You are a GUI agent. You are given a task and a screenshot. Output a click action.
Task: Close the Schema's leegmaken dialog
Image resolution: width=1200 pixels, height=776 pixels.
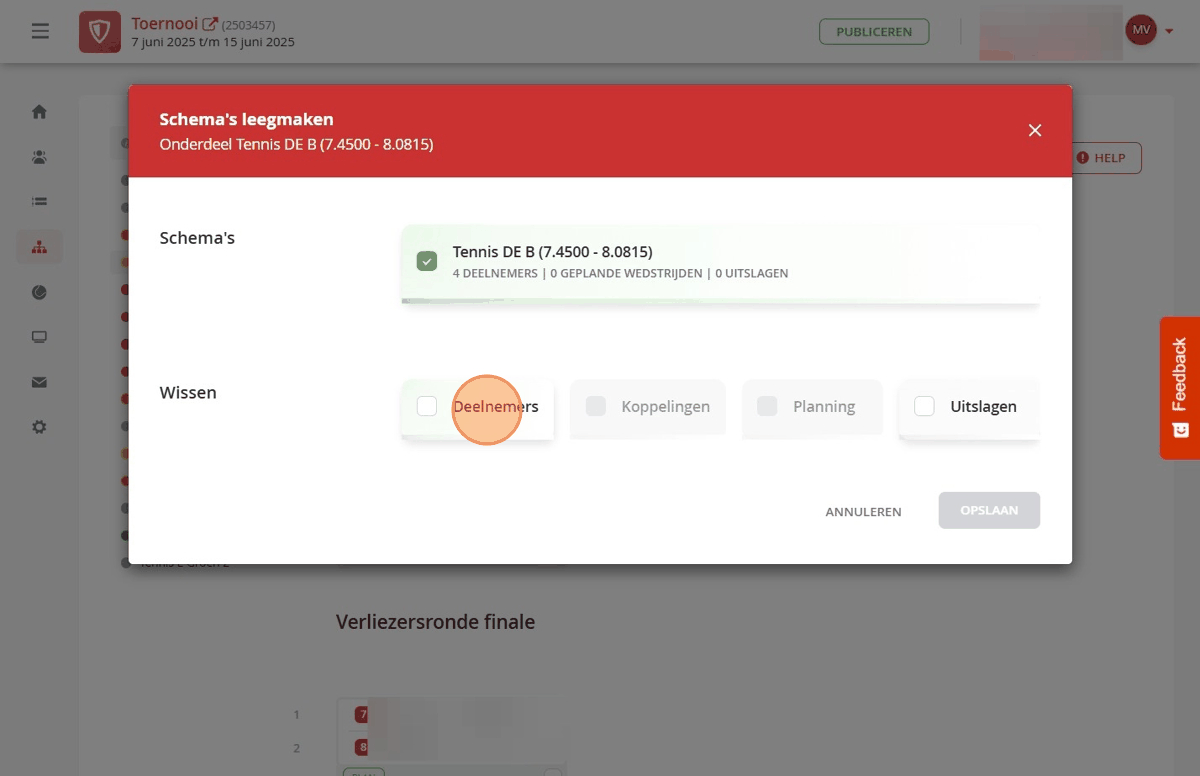tap(1035, 131)
